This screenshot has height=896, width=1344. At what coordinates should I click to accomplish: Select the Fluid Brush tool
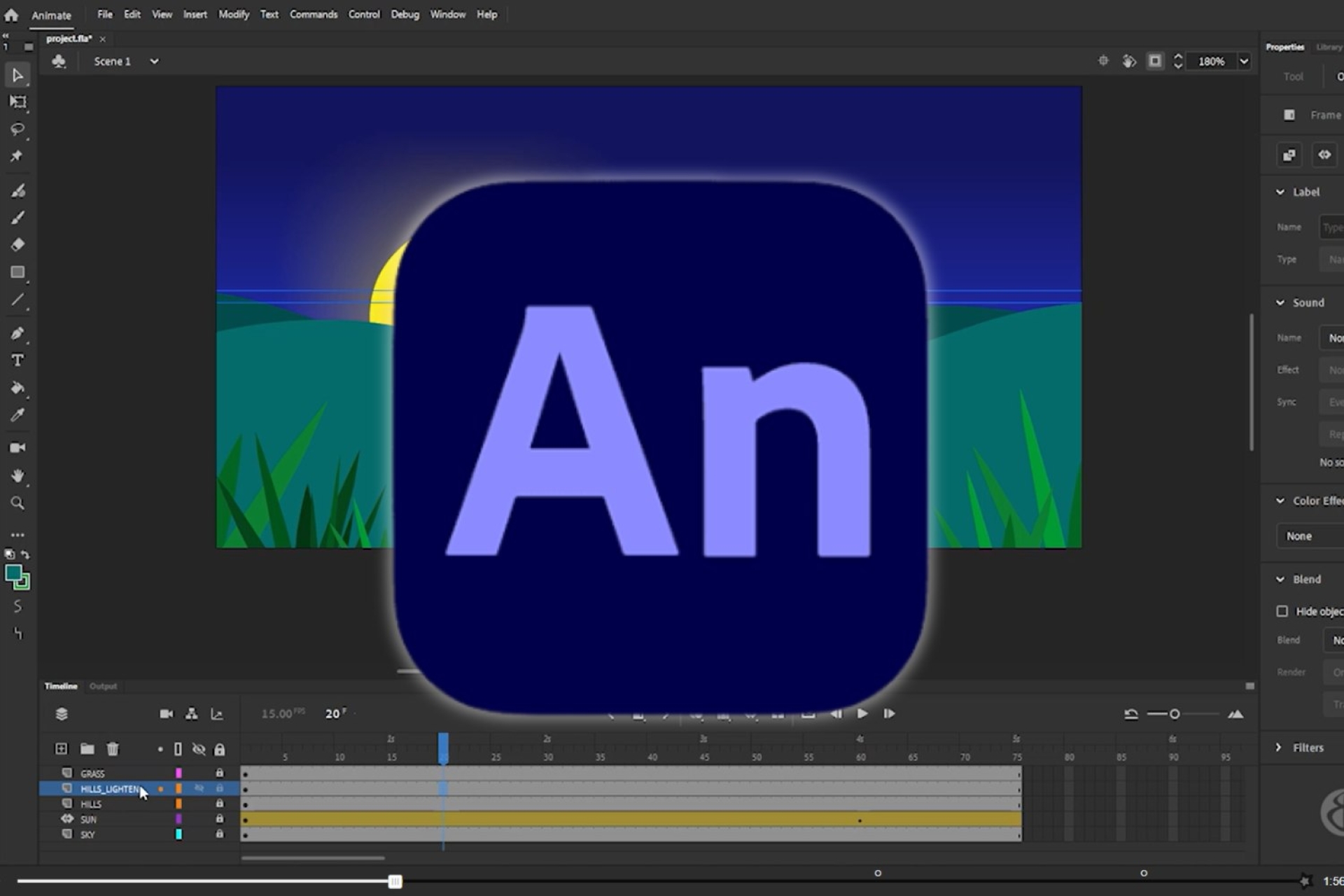(x=17, y=190)
